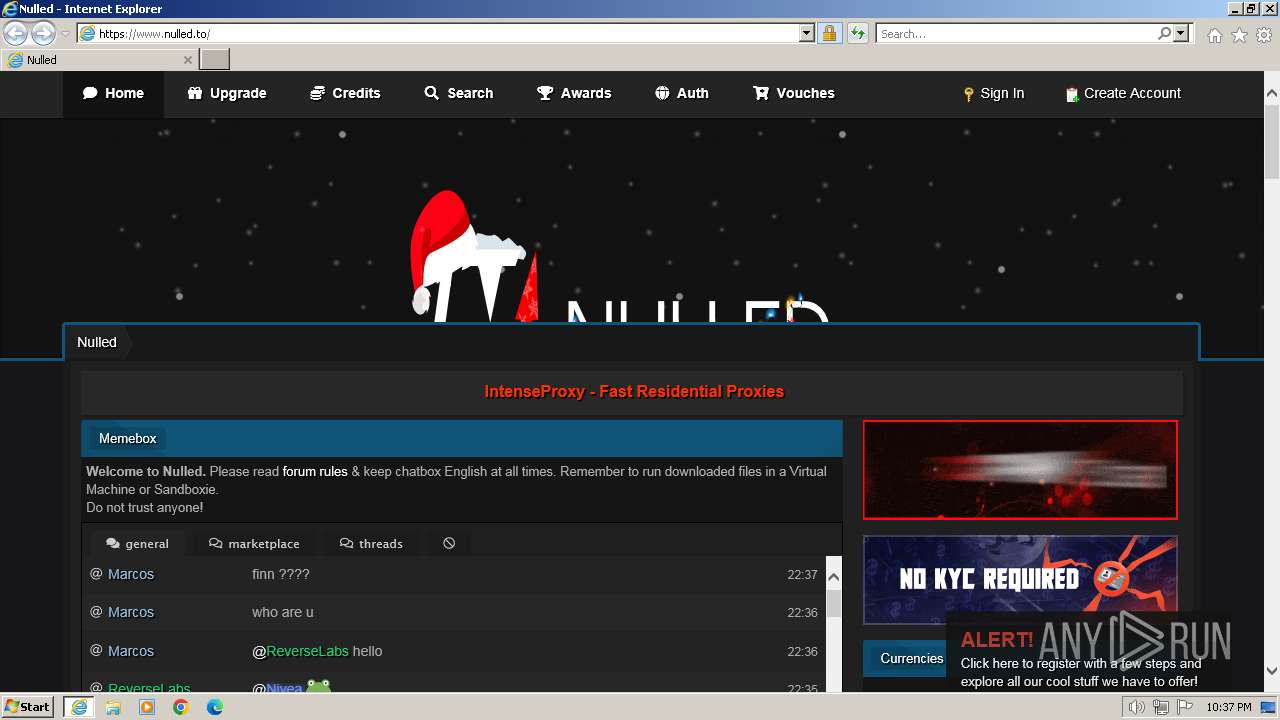The width and height of the screenshot is (1280, 720).
Task: Click the 10:37 PM clock
Action: [1229, 707]
